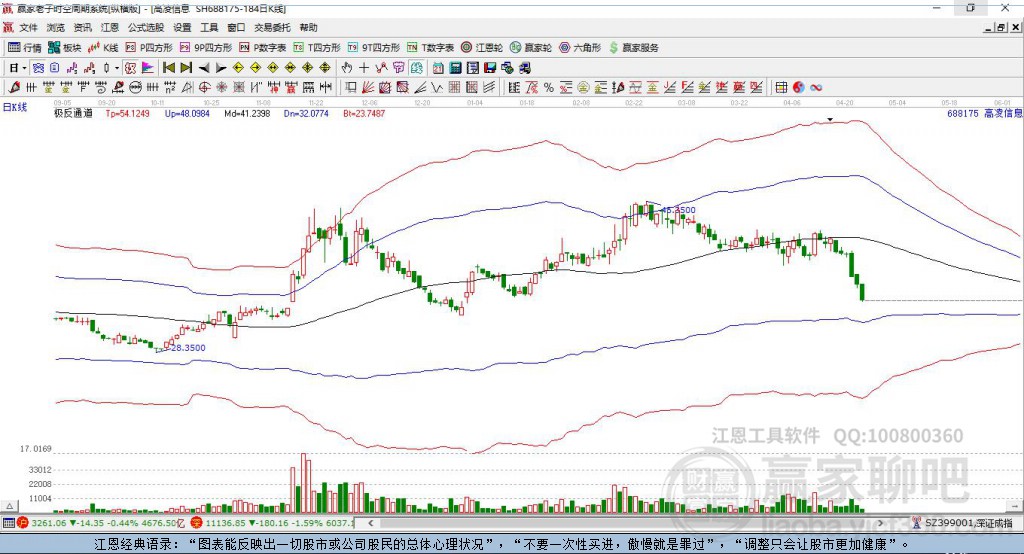Open the 交易委托 menu
The width and height of the screenshot is (1024, 554).
pyautogui.click(x=272, y=27)
